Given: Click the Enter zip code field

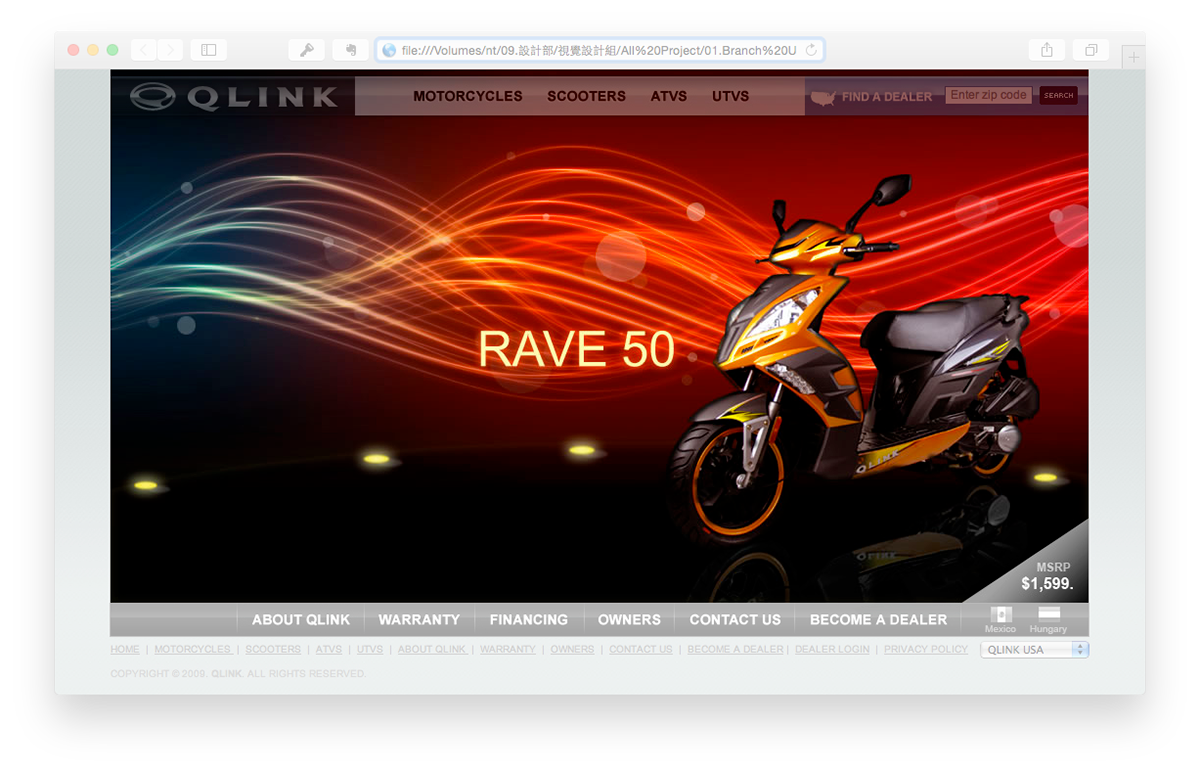Looking at the screenshot, I should pyautogui.click(x=988, y=95).
